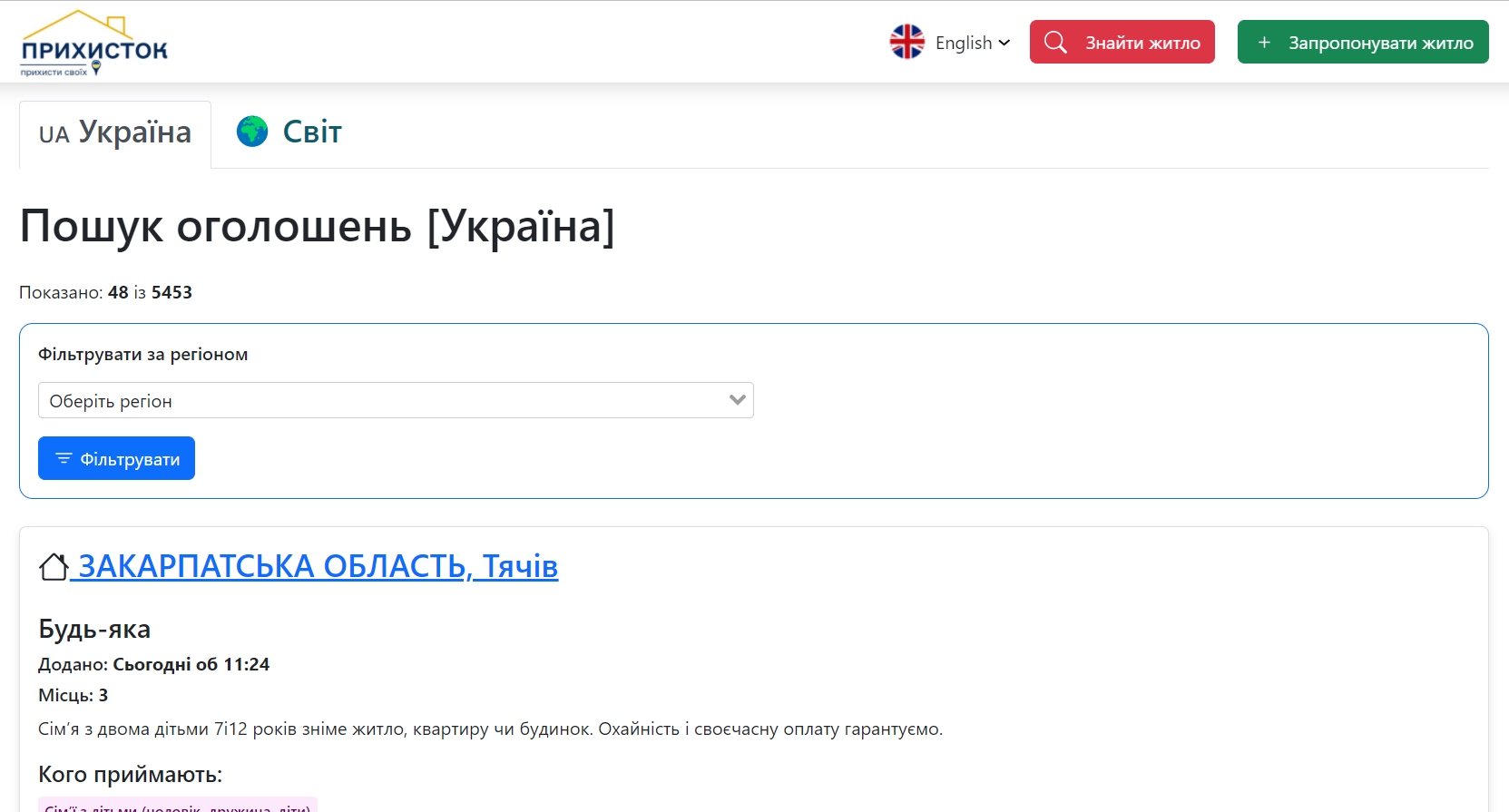Open the ЗАКАРПАТСЬКА ОБЛАСТЬ, Тячів listing link

pos(318,566)
